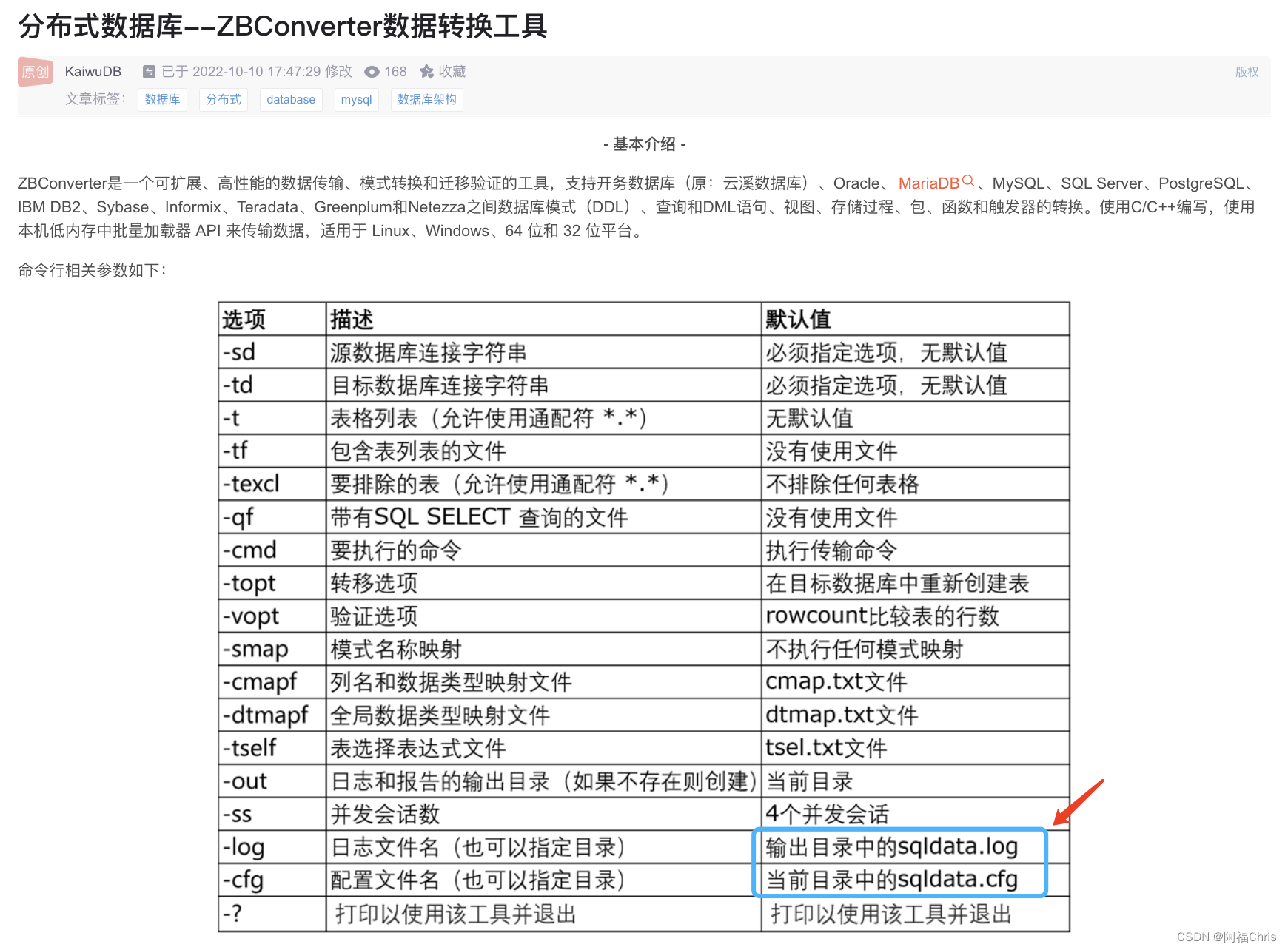
Task: Click the -dtmapf option cell
Action: [272, 715]
